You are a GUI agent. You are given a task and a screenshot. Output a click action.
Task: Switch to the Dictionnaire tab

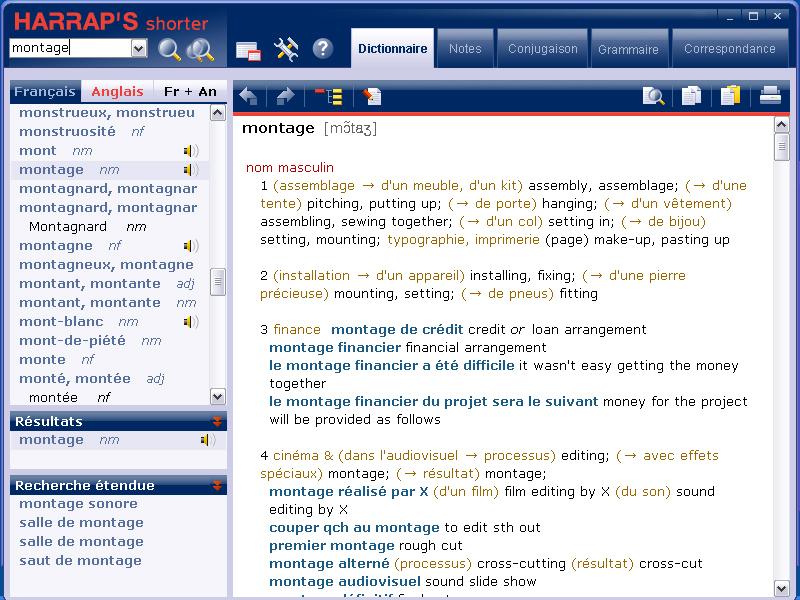pos(392,48)
